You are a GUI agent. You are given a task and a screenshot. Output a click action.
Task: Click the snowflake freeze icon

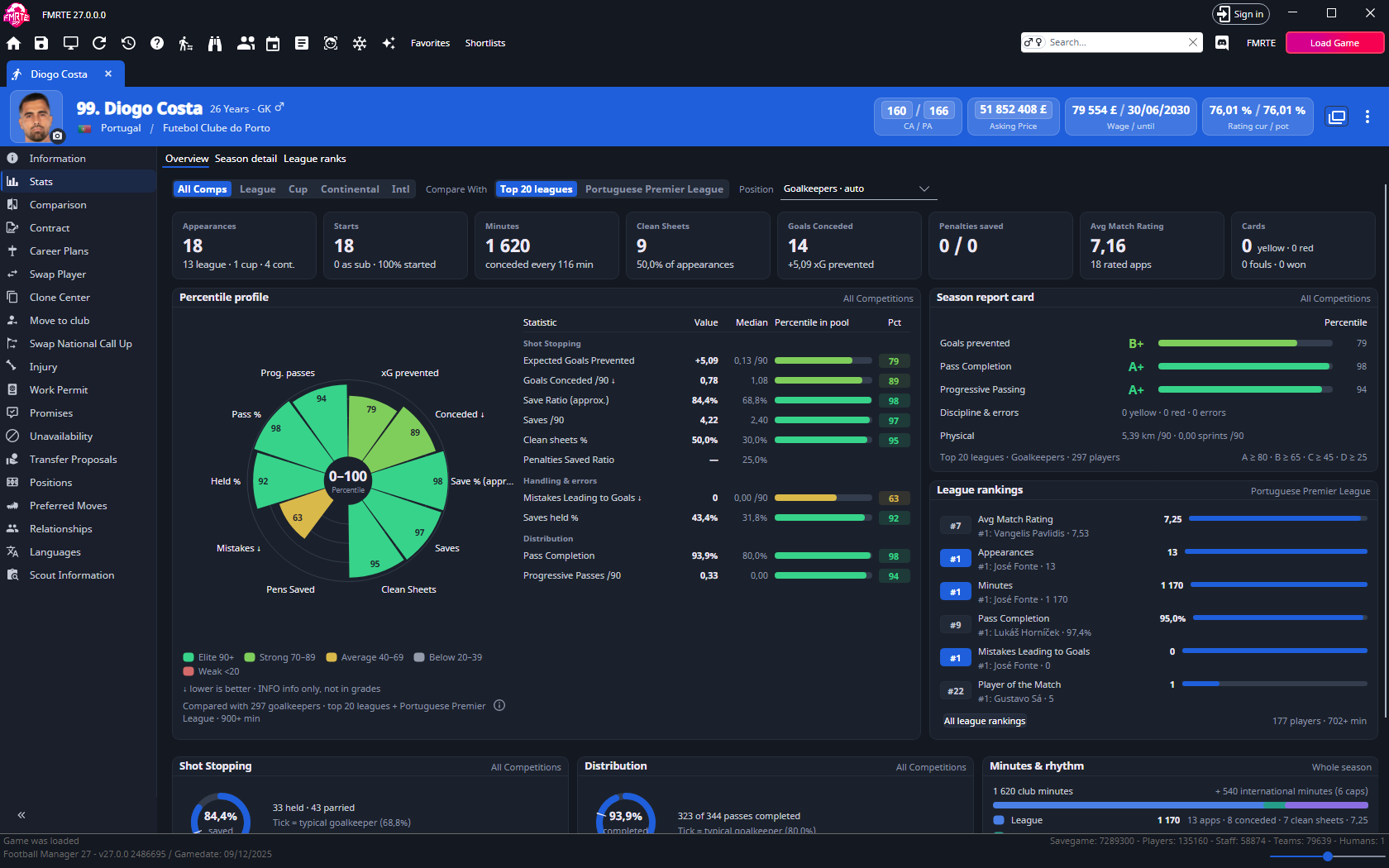pyautogui.click(x=360, y=43)
